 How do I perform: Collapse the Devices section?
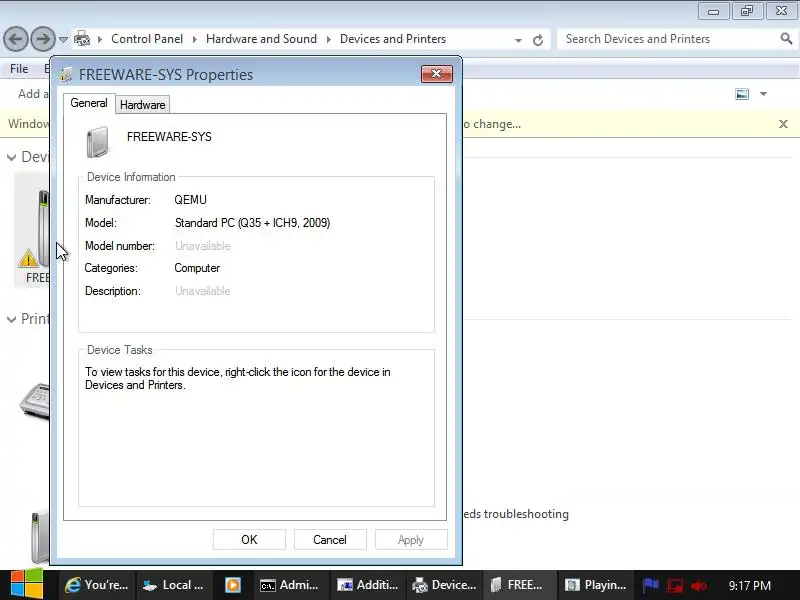(11, 158)
